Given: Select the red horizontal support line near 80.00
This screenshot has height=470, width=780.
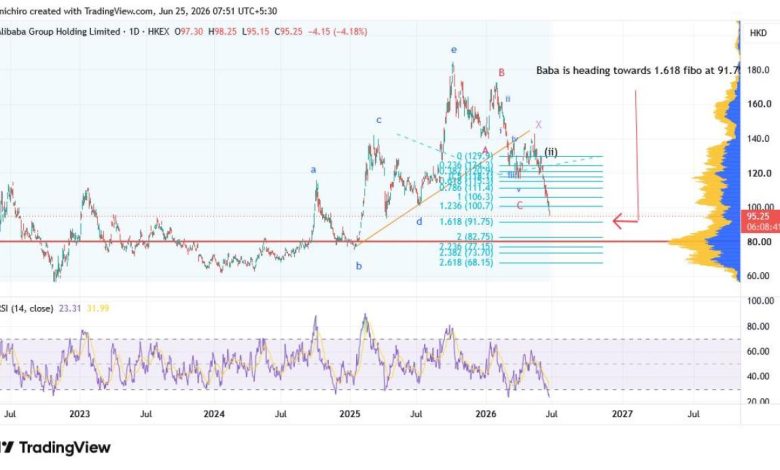Looking at the screenshot, I should click(333, 242).
